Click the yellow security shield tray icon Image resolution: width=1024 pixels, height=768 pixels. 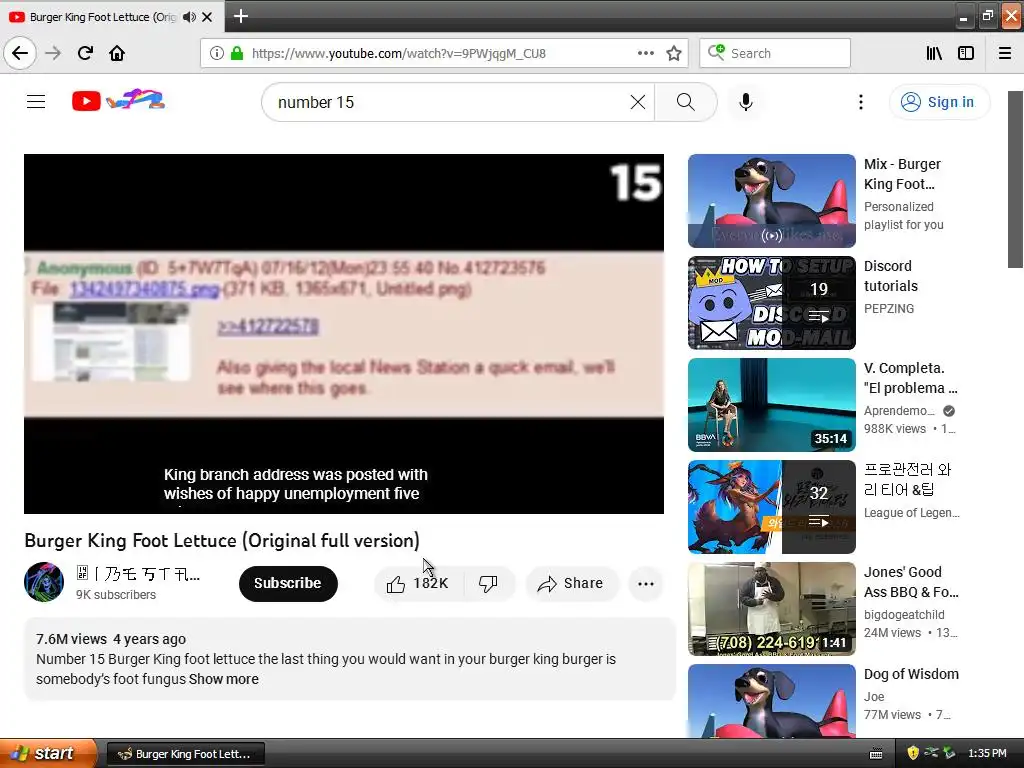click(x=913, y=753)
